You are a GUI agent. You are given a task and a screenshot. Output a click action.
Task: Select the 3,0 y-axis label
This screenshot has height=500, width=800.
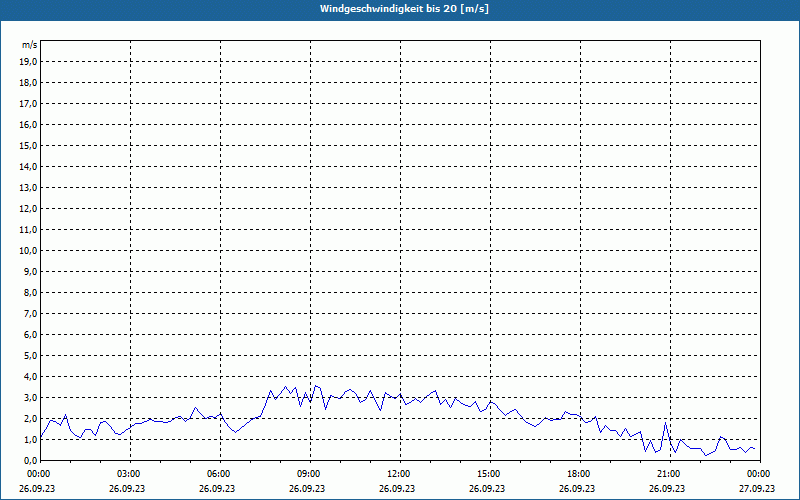click(x=30, y=397)
